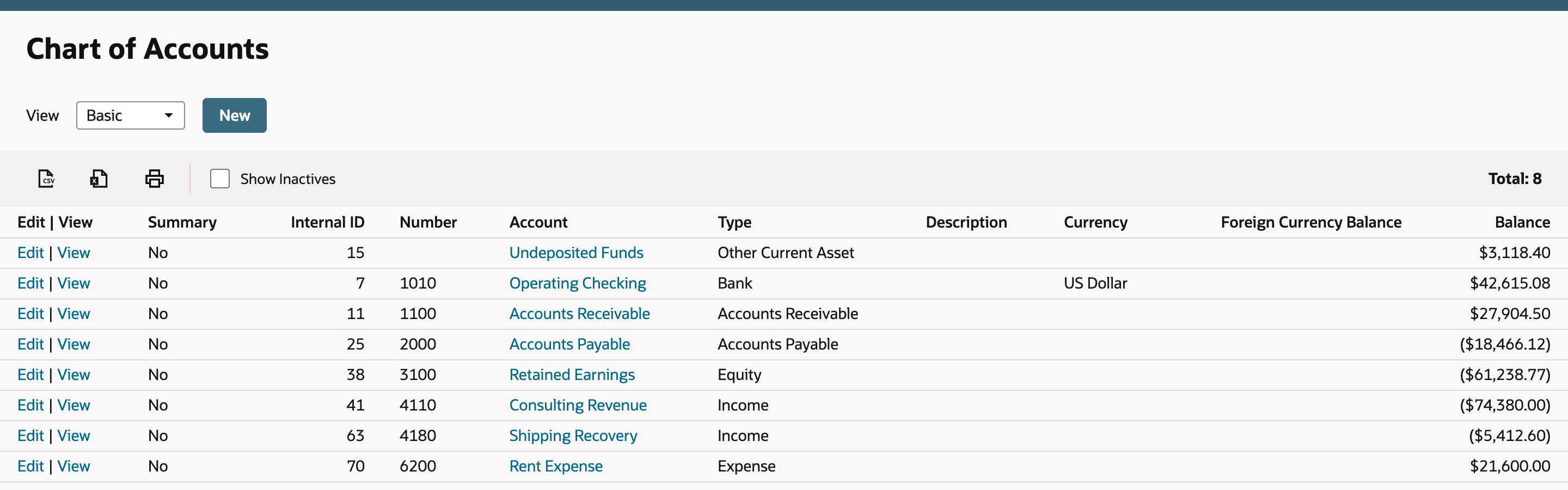Sort by the Type column header
The height and width of the screenshot is (490, 1568).
[x=734, y=222]
